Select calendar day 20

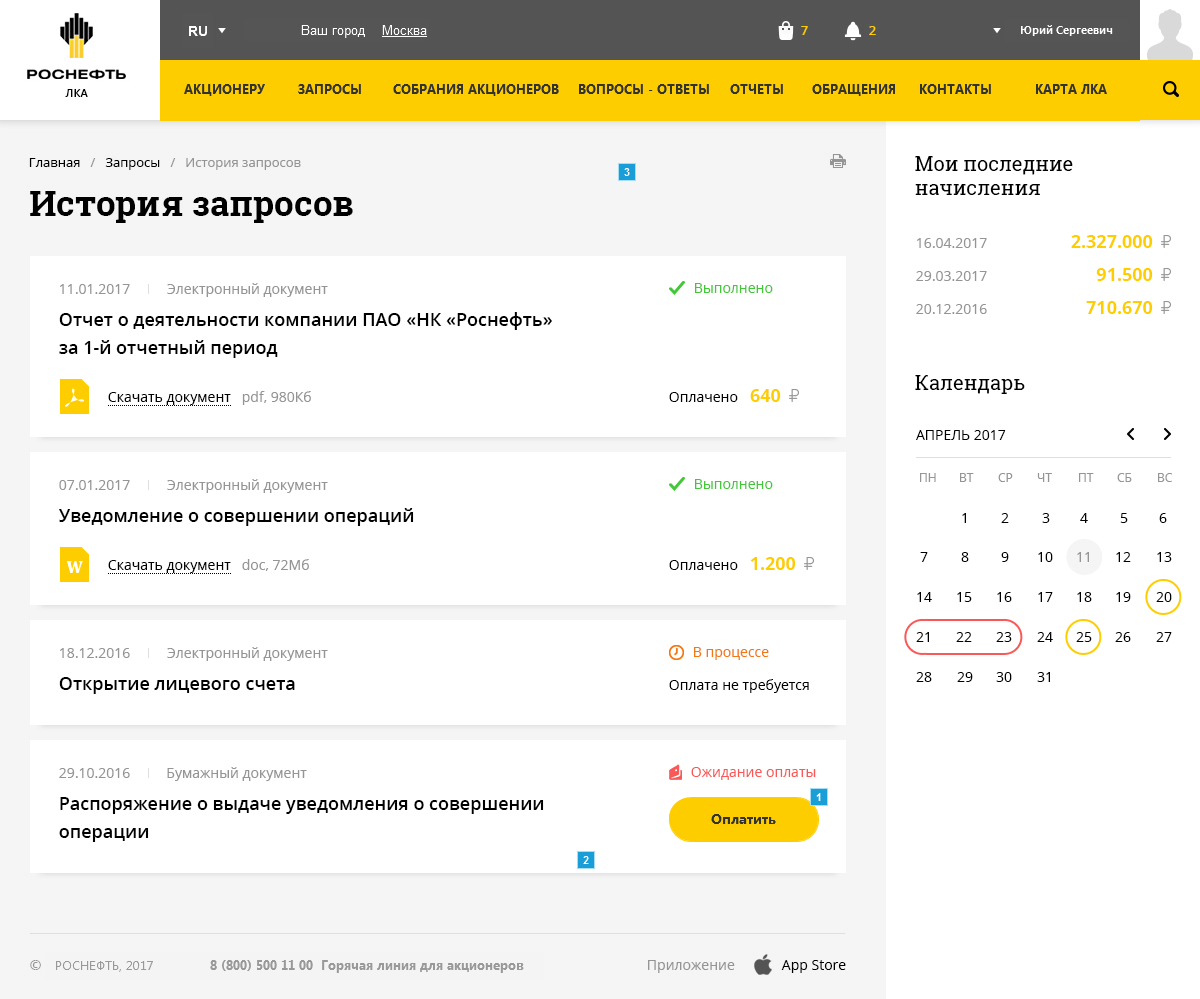(1163, 597)
